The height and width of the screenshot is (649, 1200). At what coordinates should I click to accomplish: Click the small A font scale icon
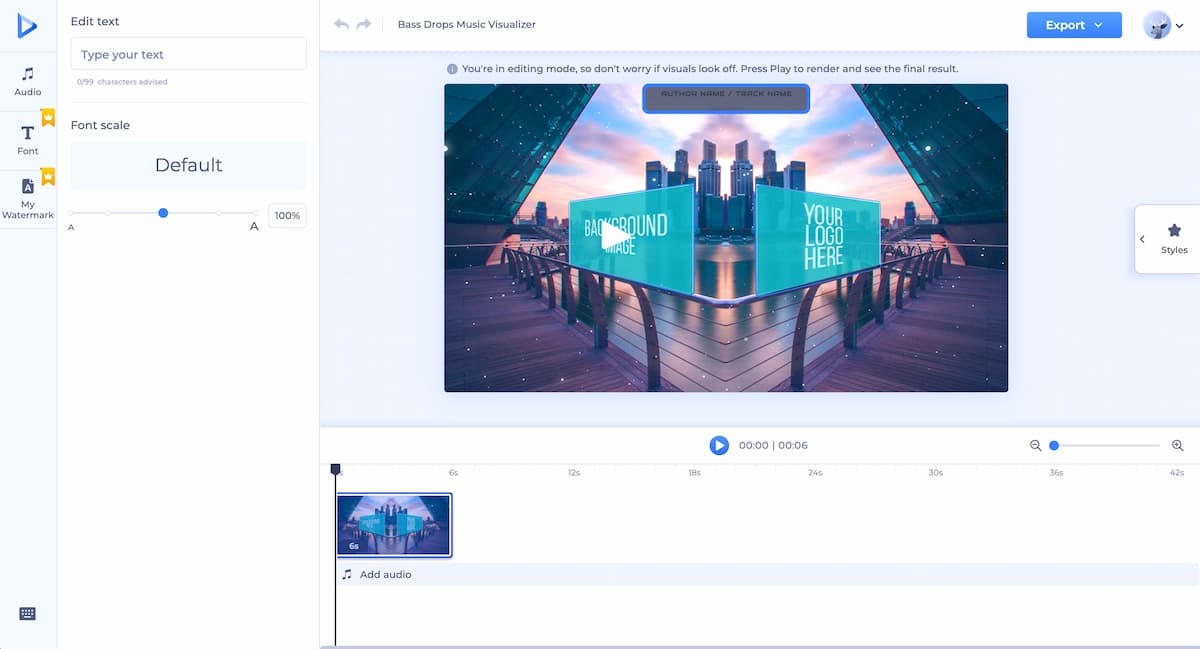71,228
